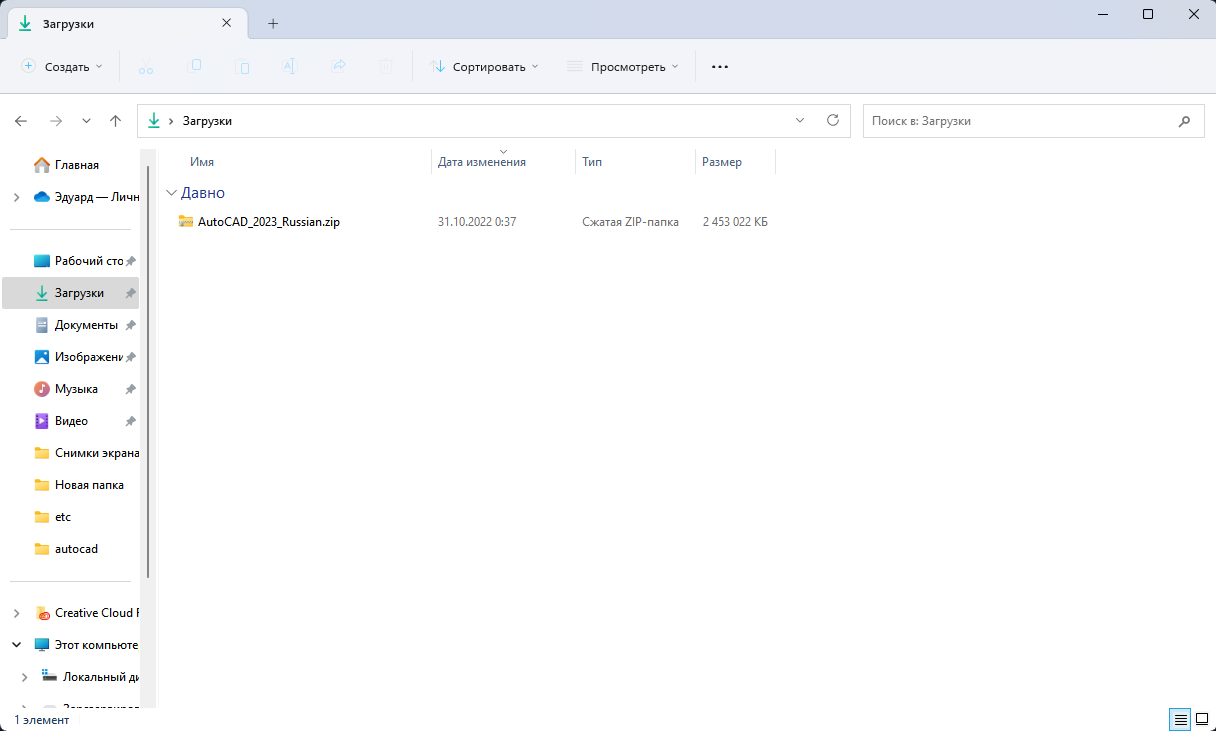Click the Refresh icon in address bar
1216x731 pixels.
[832, 121]
